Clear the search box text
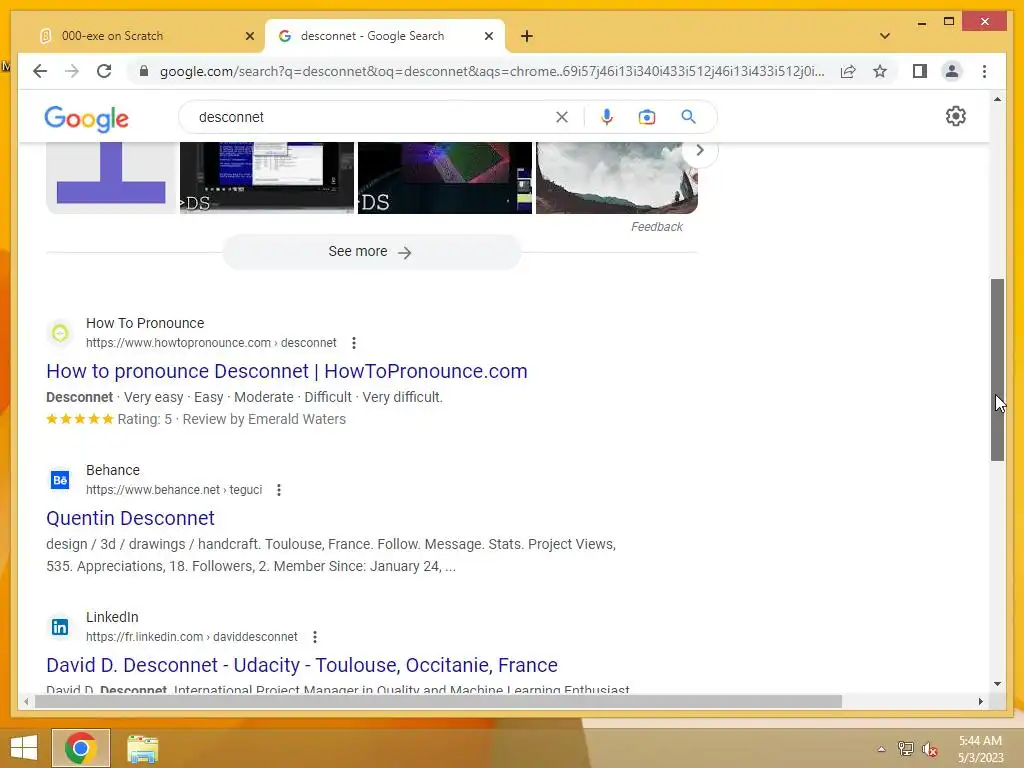 562,117
